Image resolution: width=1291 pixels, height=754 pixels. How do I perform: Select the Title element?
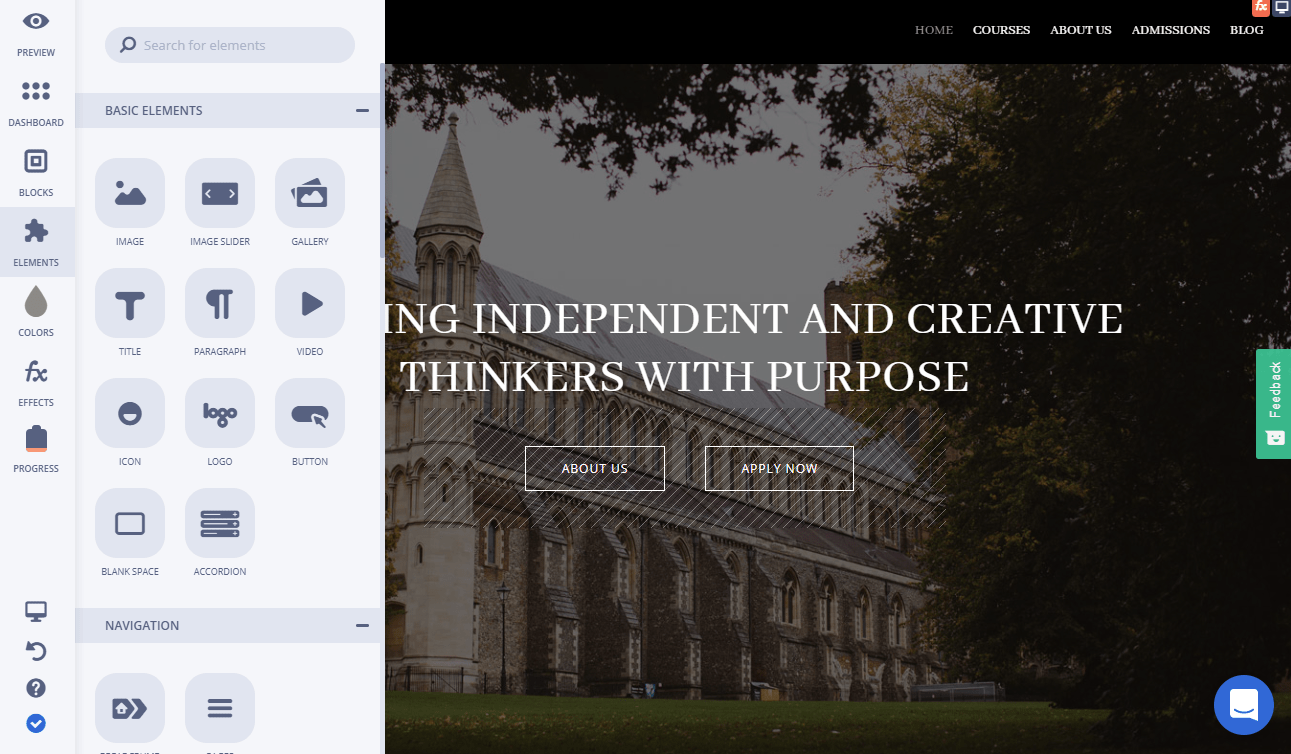tap(130, 303)
